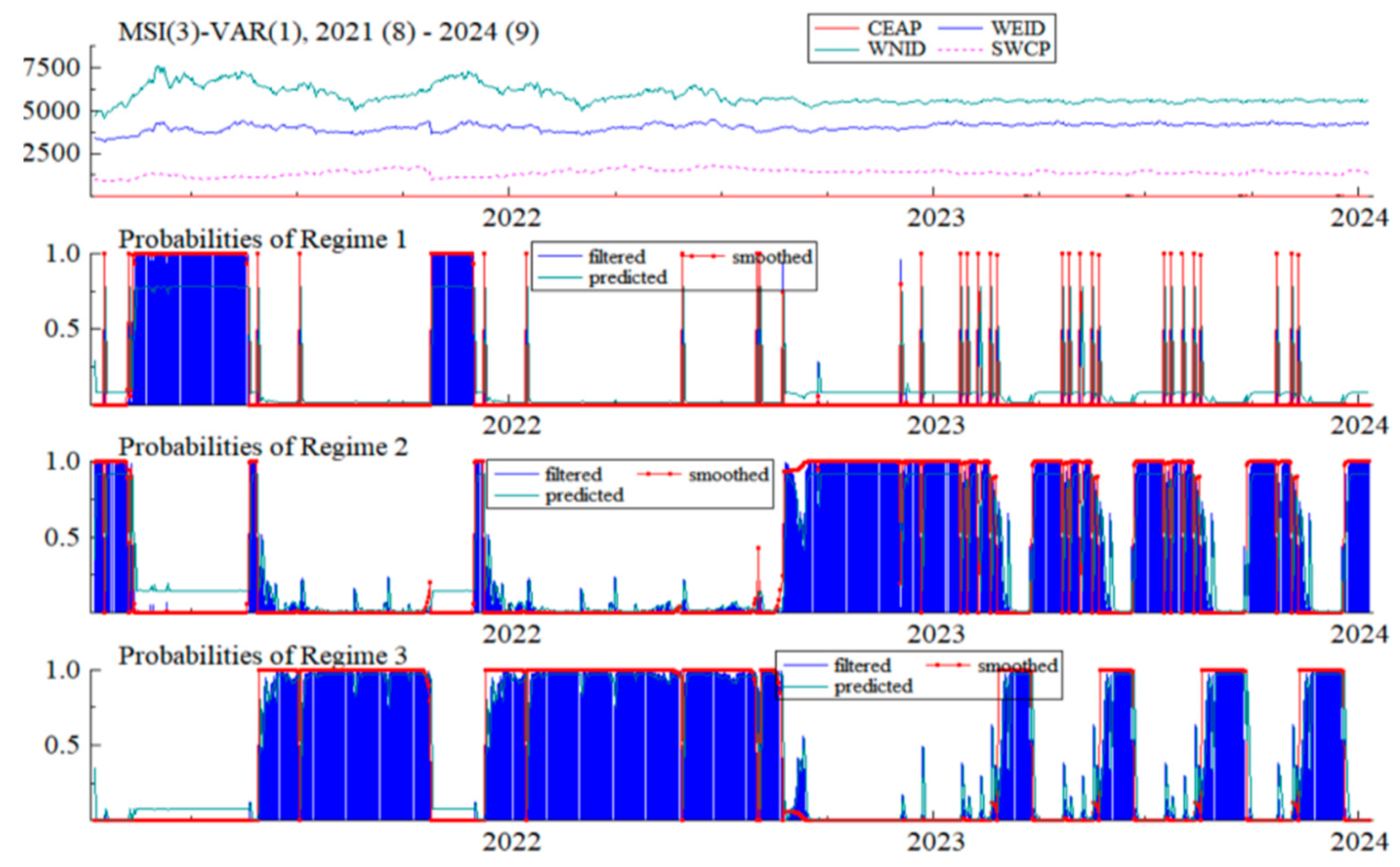Click the WNID legend label
Viewport: 1400px width, 867px height.
click(x=896, y=49)
